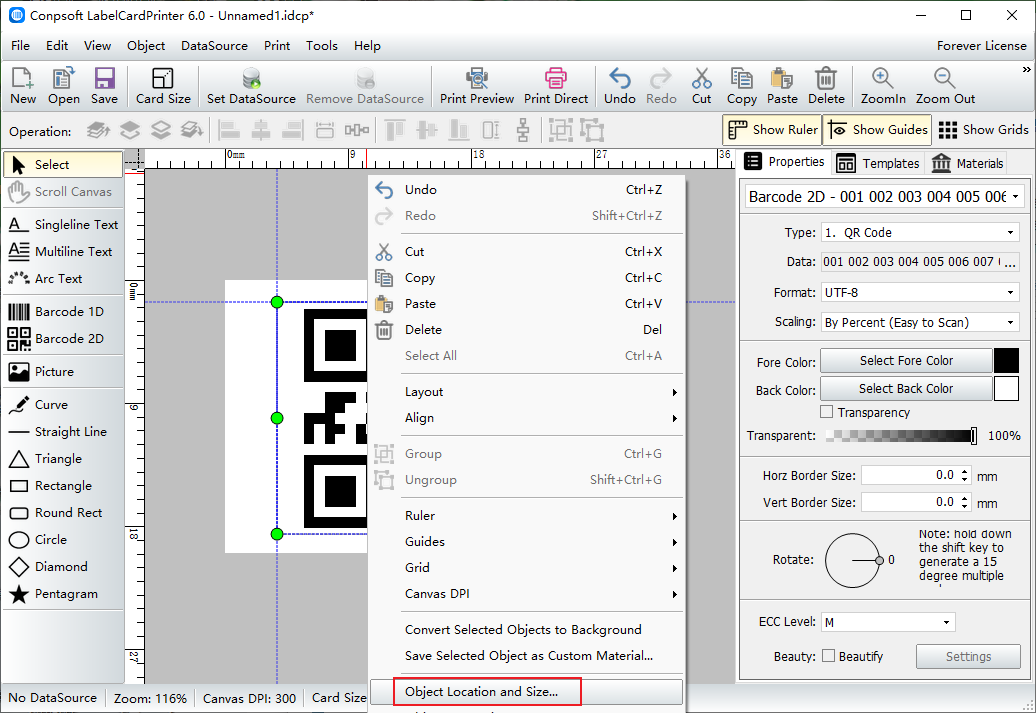
Task: Choose Object Location and Size menu item
Action: 527,692
